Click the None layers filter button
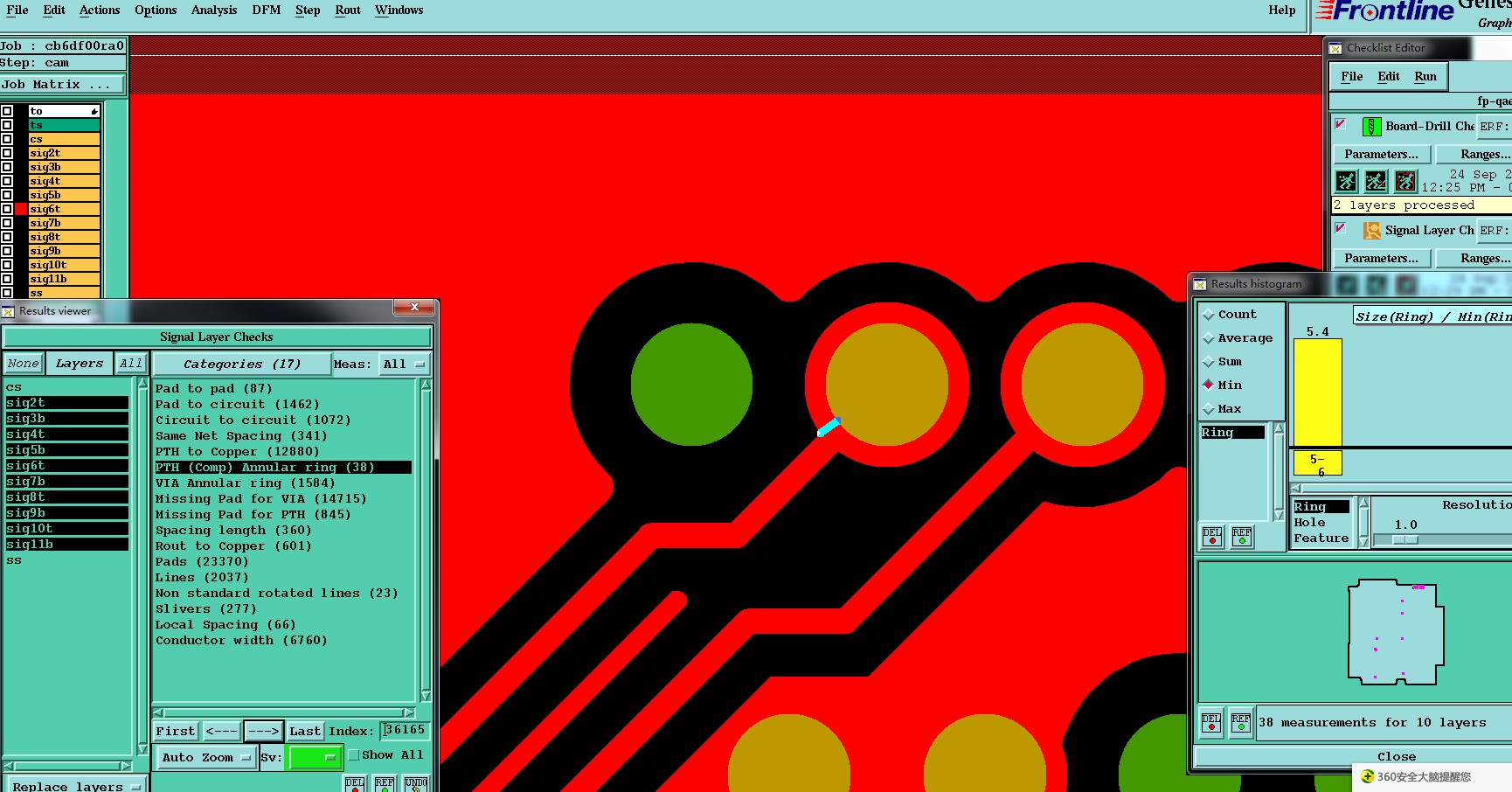Viewport: 1512px width, 792px height. point(24,364)
